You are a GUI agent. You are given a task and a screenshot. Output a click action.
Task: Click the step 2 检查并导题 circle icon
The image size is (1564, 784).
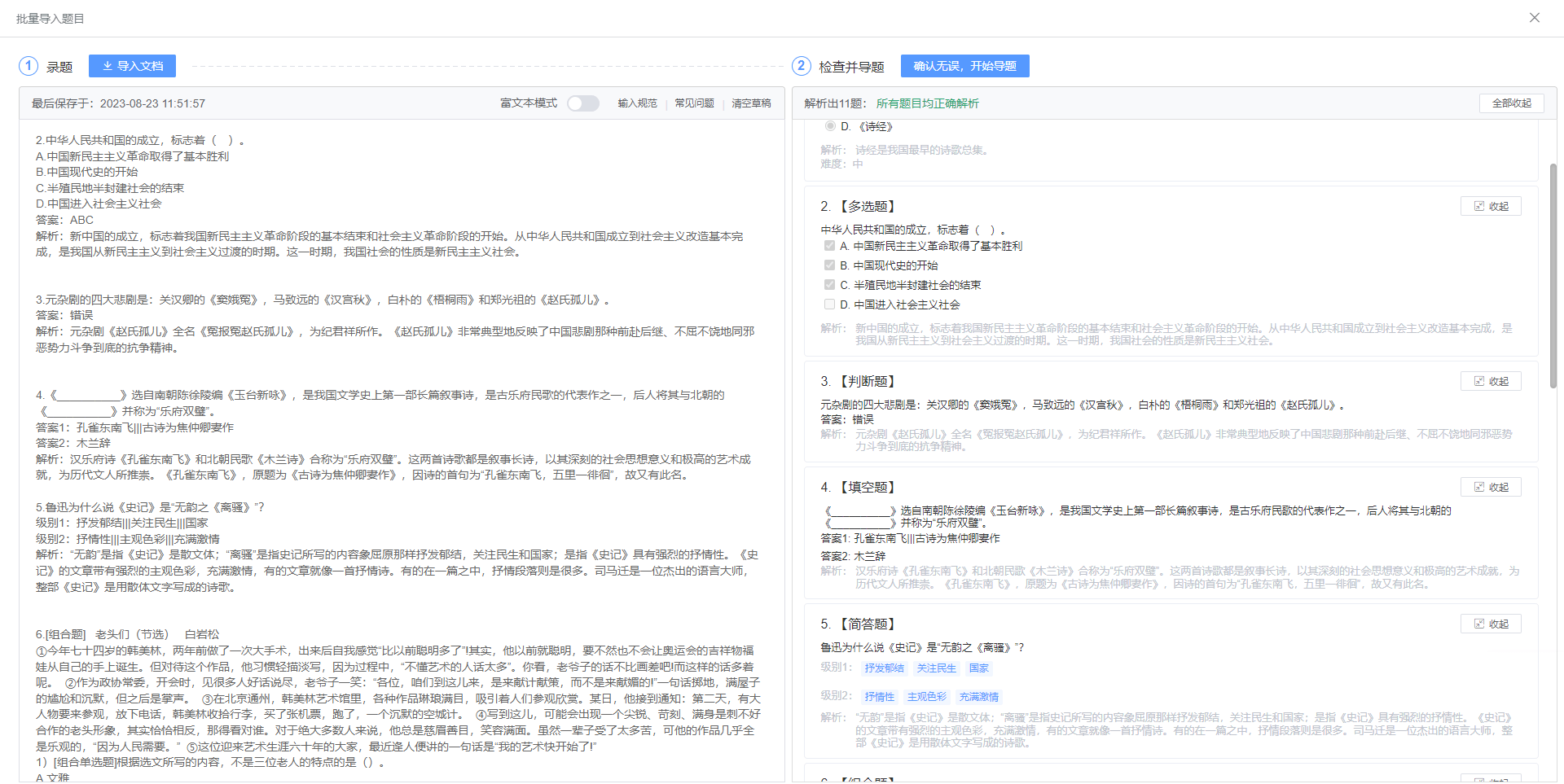click(801, 66)
